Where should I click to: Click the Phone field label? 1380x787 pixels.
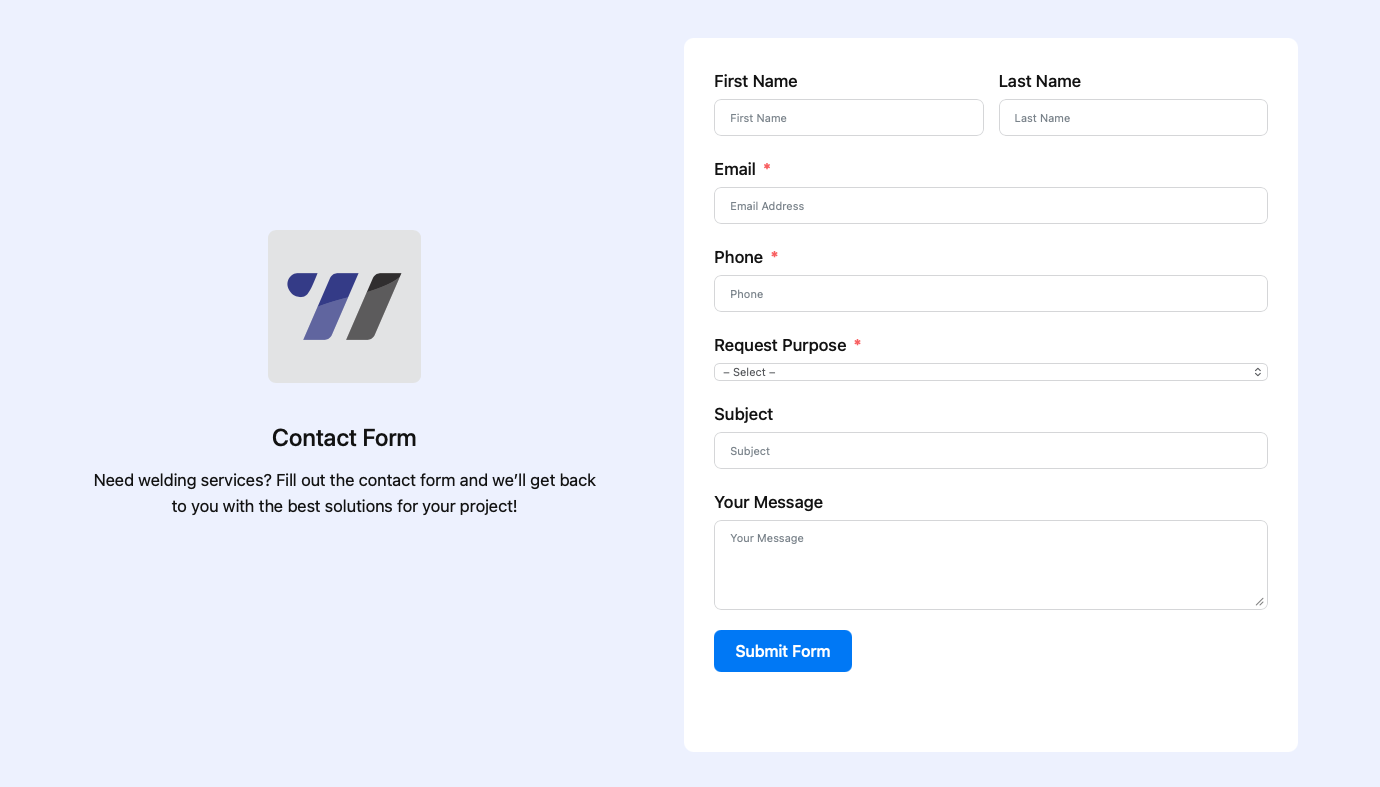(x=738, y=257)
